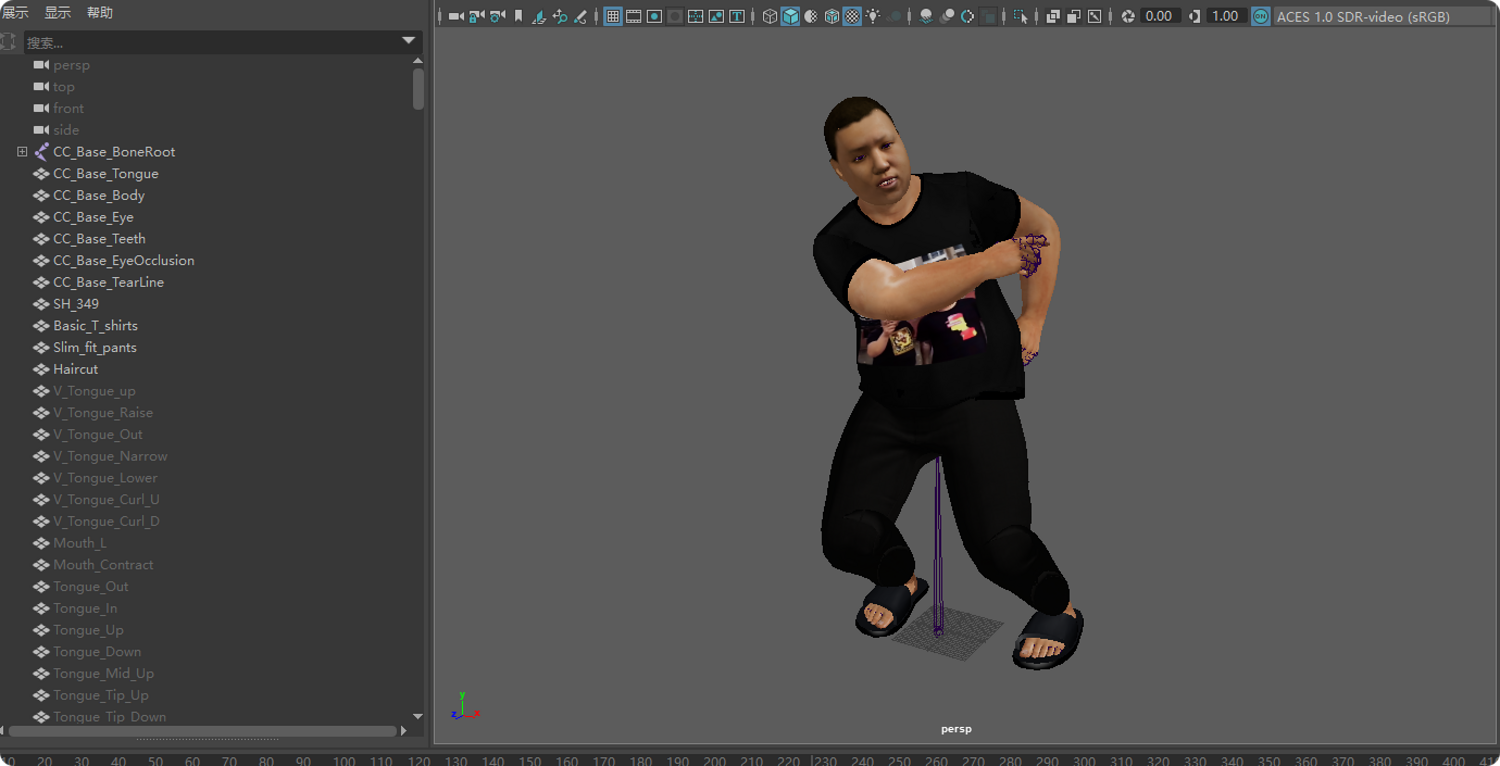This screenshot has height=766, width=1500.
Task: Click the Select Camera icon in panel toolbar
Action: [456, 16]
